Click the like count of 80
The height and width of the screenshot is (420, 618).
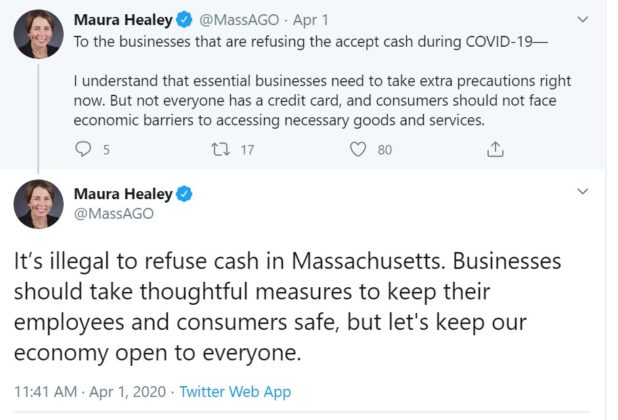click(385, 150)
